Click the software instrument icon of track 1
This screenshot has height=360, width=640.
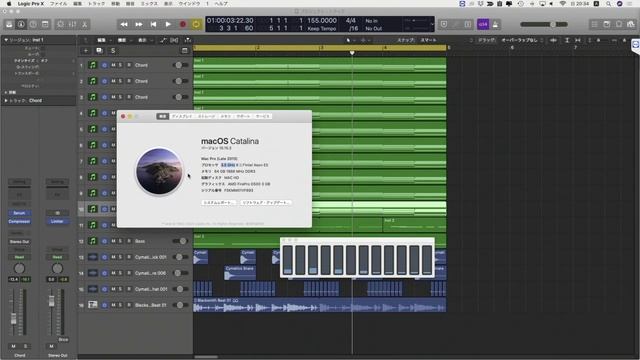point(93,65)
